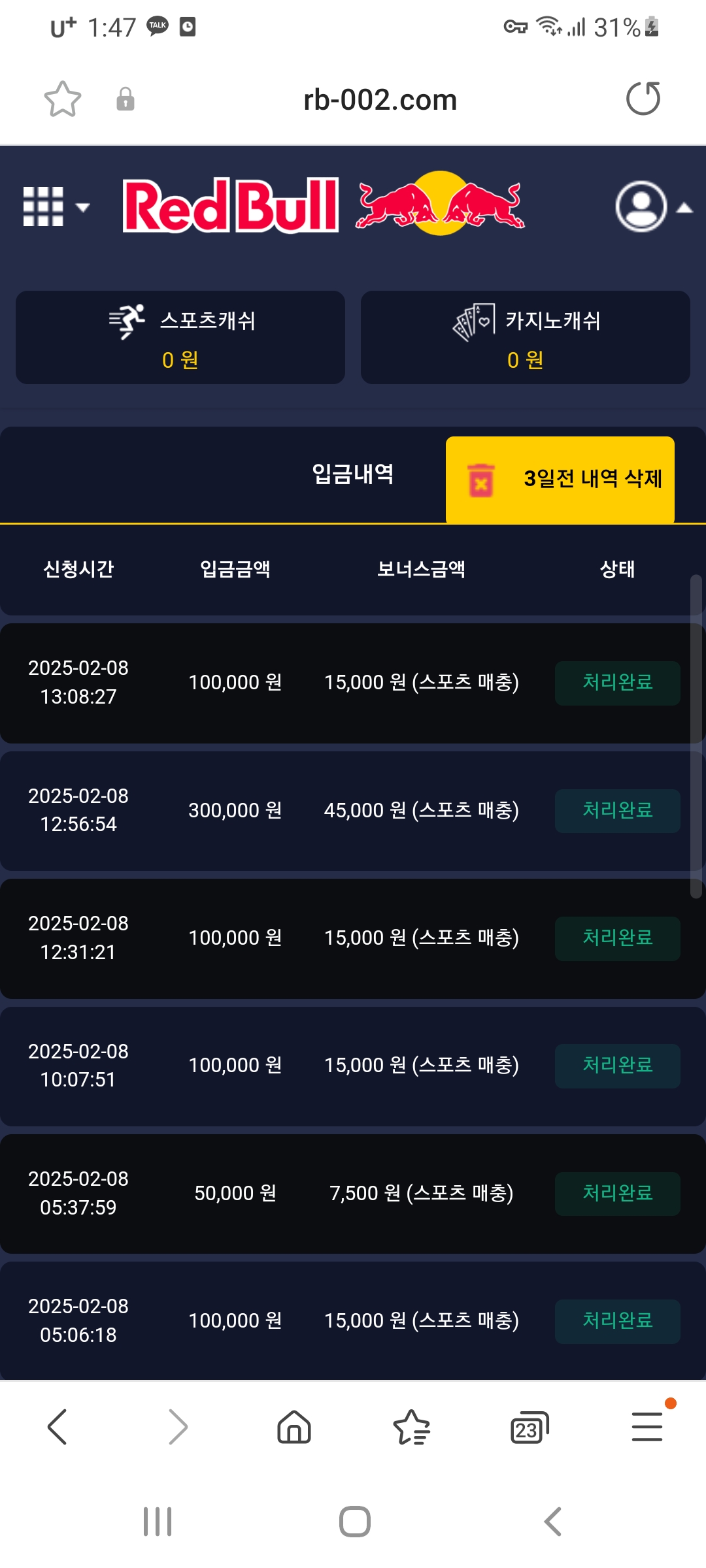Click the 3일전 내역 삭제 button
The image size is (706, 1568).
coord(560,479)
